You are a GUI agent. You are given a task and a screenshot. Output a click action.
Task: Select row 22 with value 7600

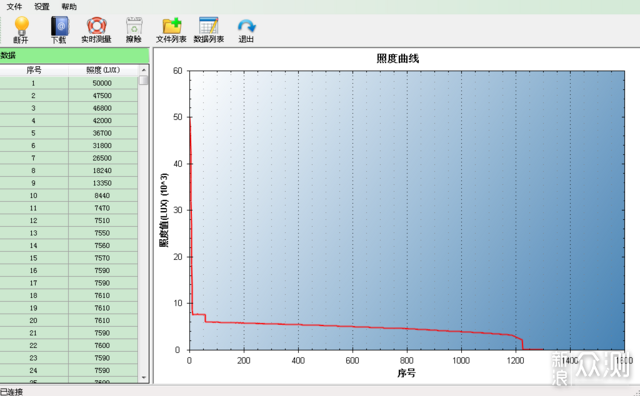click(69, 345)
